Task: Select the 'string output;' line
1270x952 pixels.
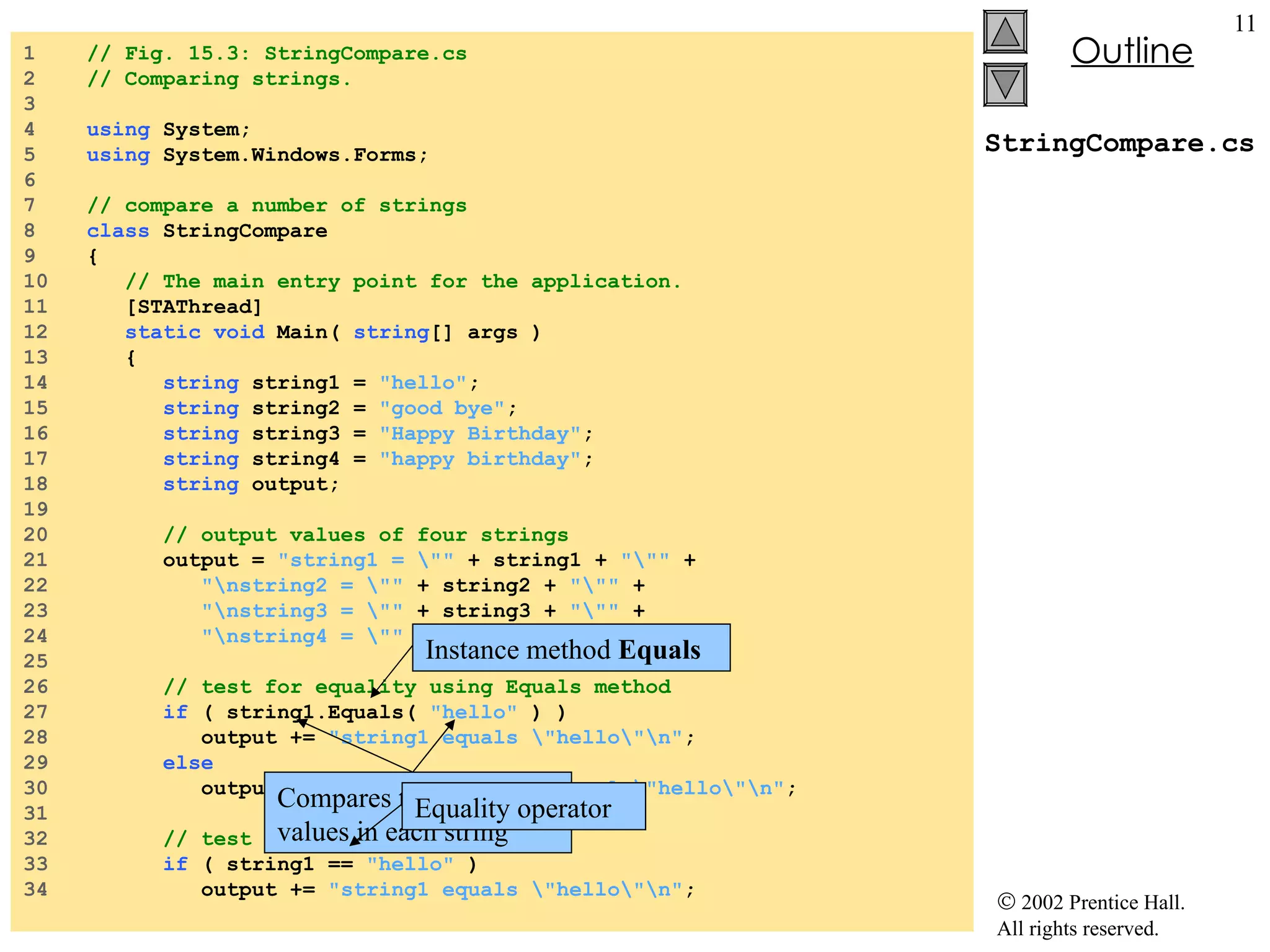Action: 251,485
